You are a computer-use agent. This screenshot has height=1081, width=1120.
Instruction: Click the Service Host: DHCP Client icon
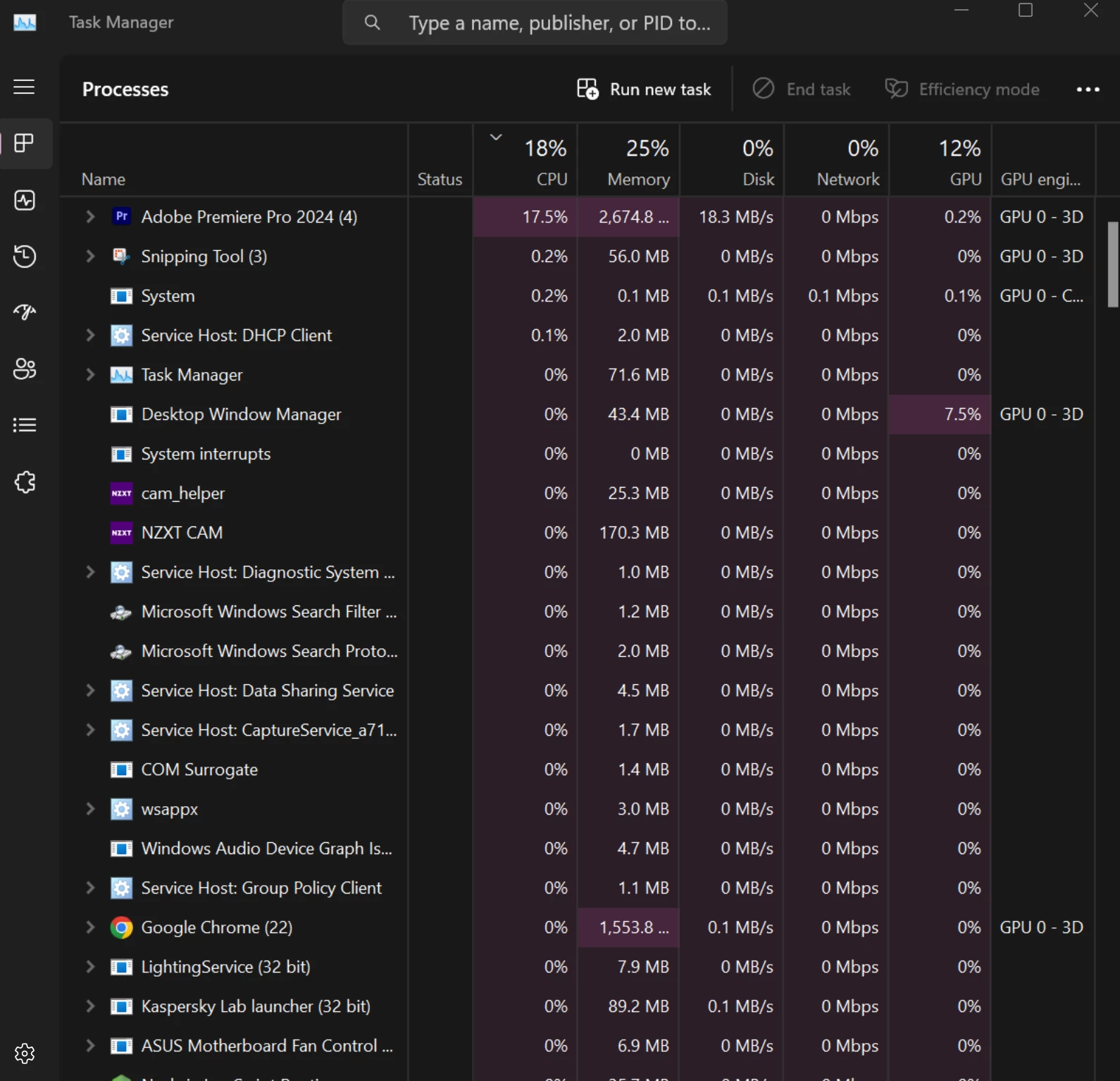(x=121, y=335)
